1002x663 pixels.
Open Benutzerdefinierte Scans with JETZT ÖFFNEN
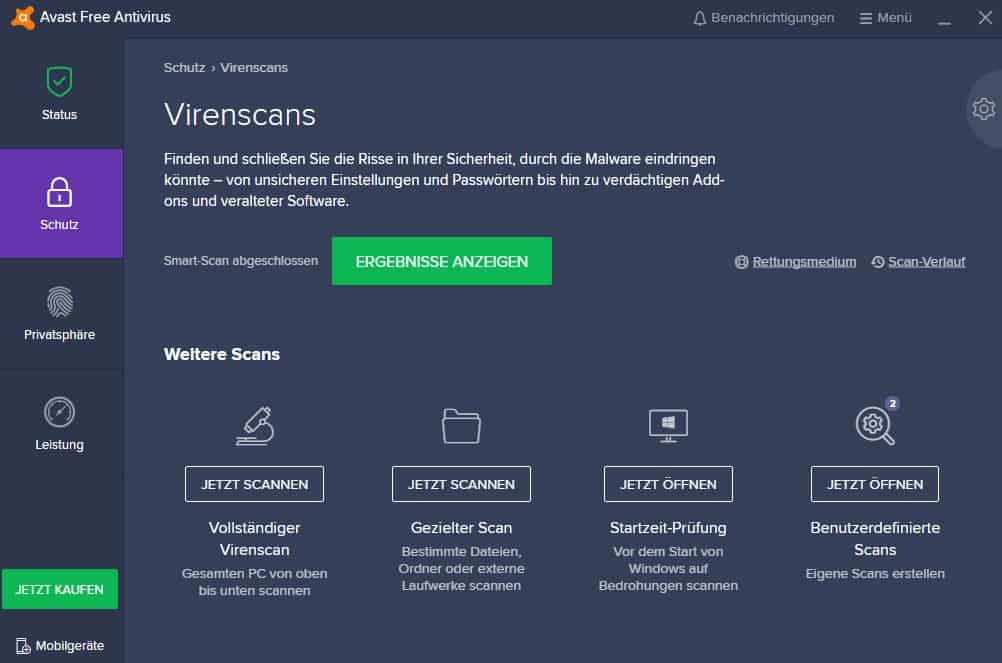875,484
